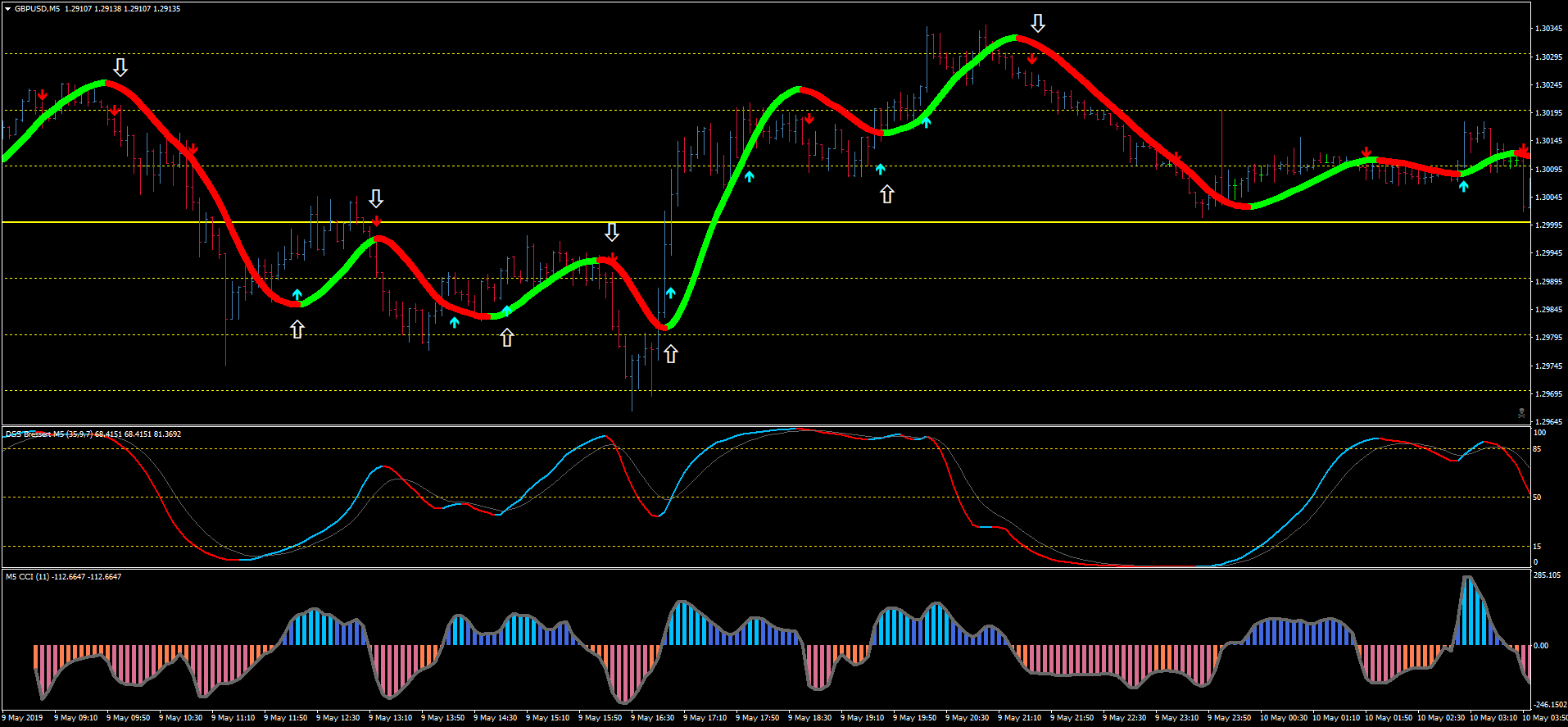Click the 9 May 17:10 time label

point(705,718)
